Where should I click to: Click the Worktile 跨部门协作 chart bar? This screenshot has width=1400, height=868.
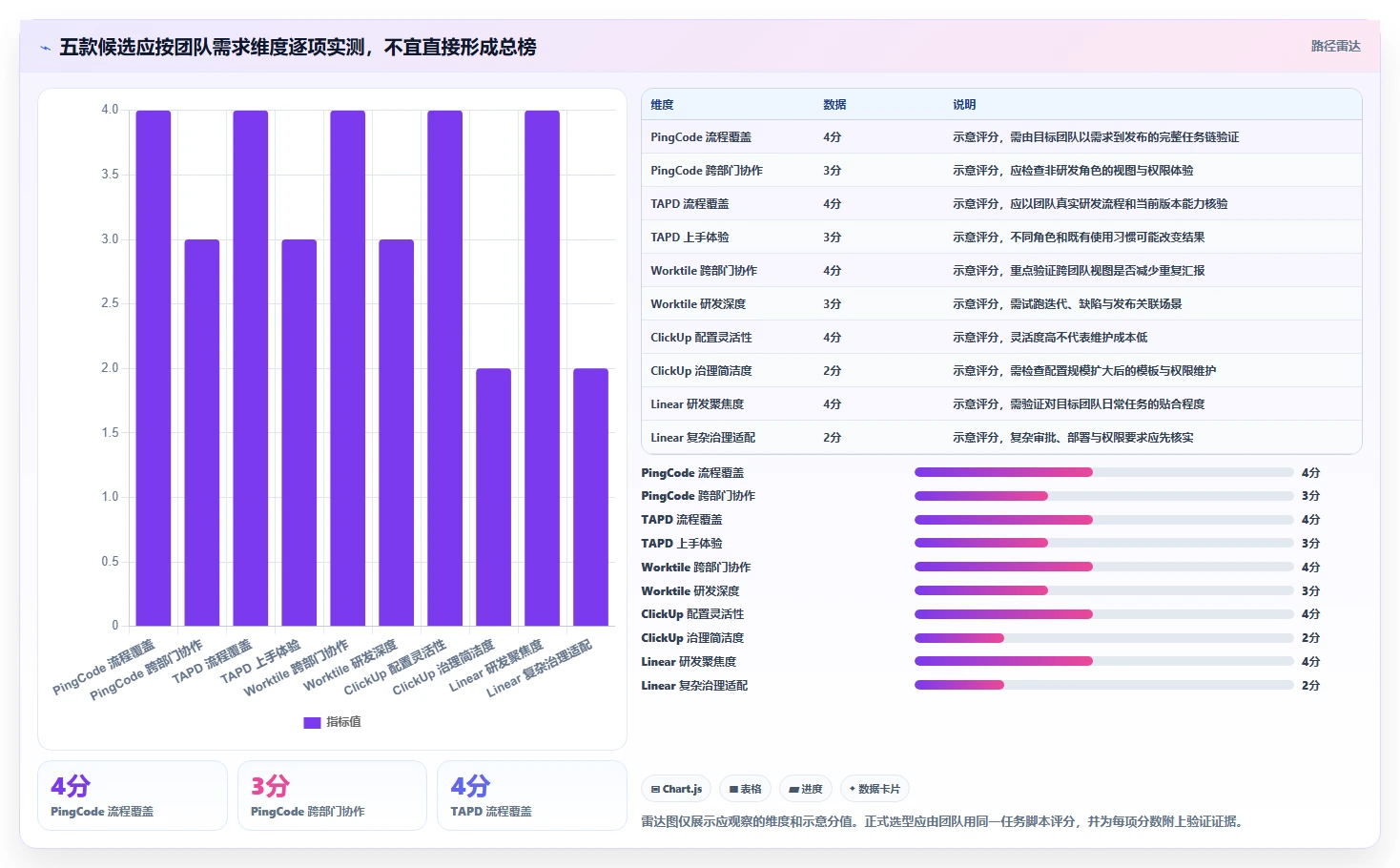point(348,368)
